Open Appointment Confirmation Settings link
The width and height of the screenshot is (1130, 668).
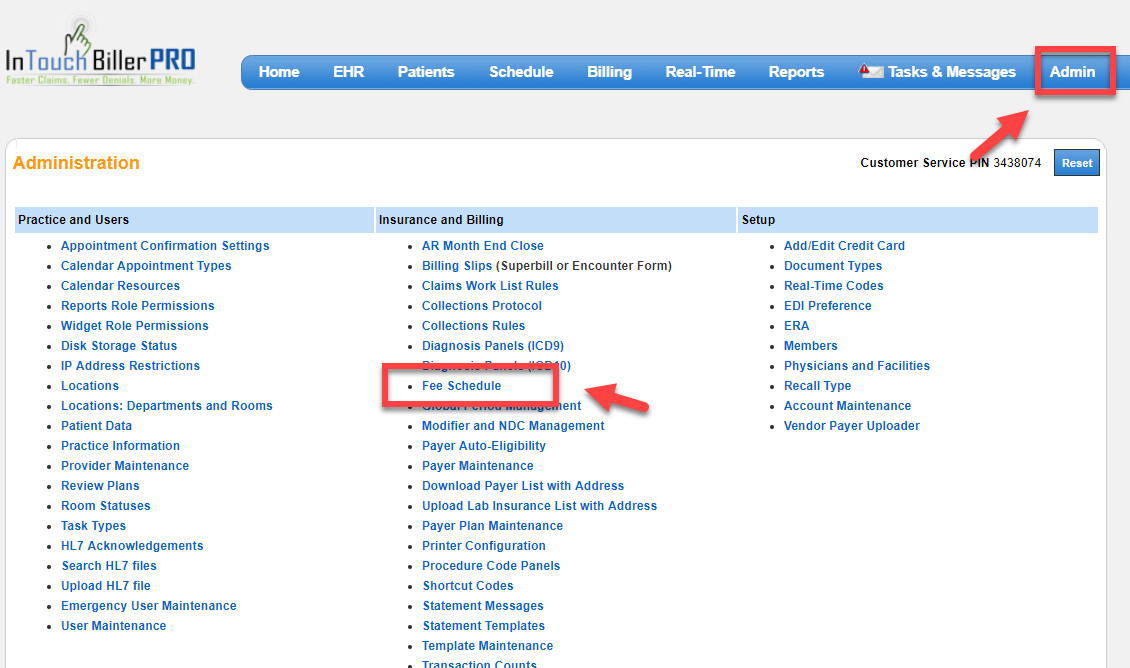click(x=165, y=246)
